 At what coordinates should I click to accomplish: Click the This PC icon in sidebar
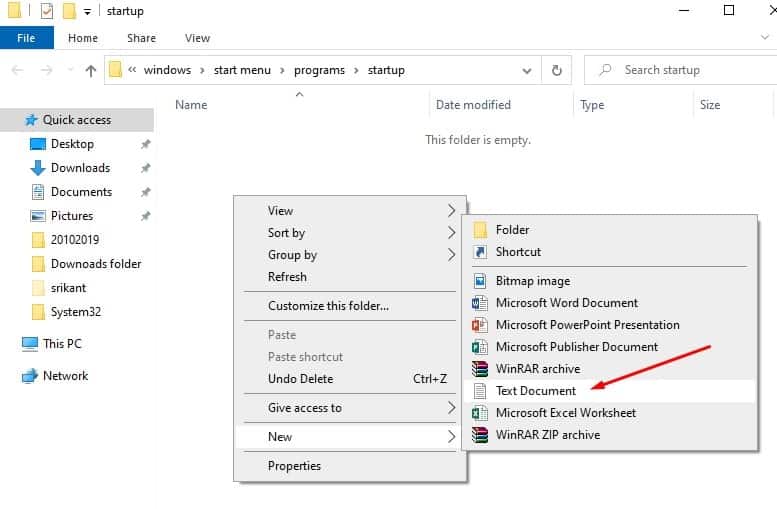(x=30, y=344)
